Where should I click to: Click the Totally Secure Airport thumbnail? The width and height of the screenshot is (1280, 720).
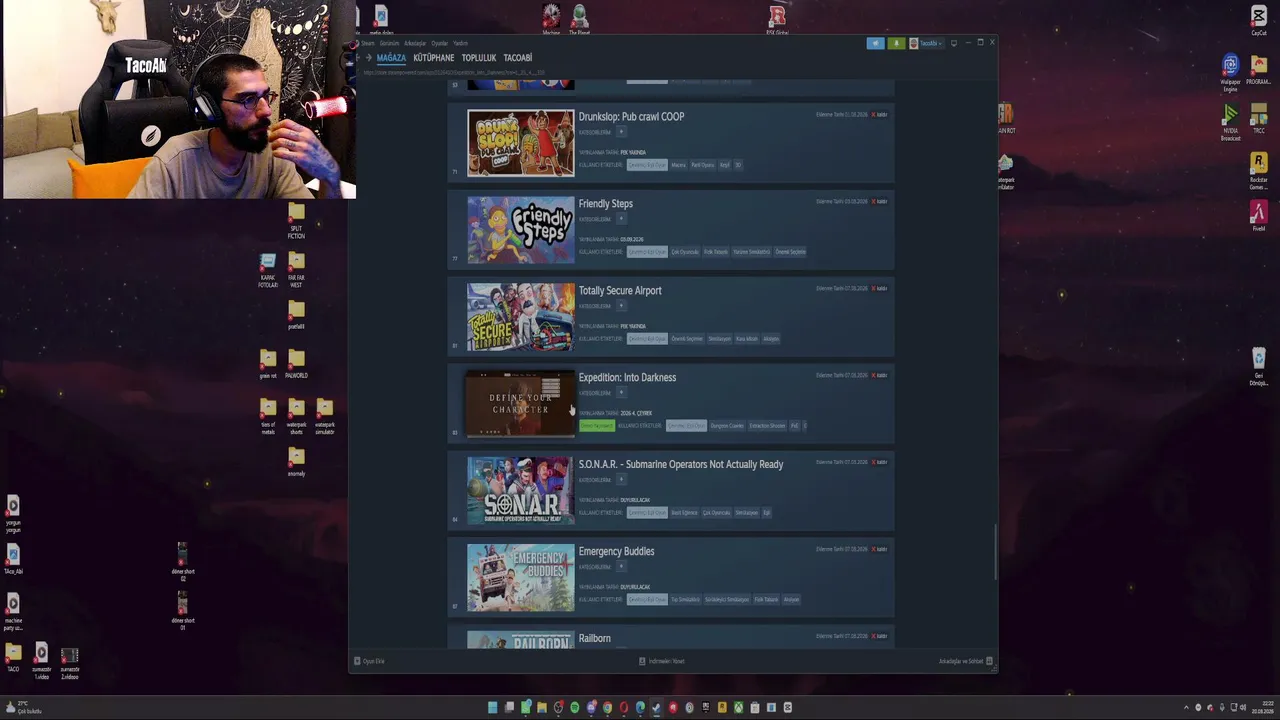coord(521,317)
